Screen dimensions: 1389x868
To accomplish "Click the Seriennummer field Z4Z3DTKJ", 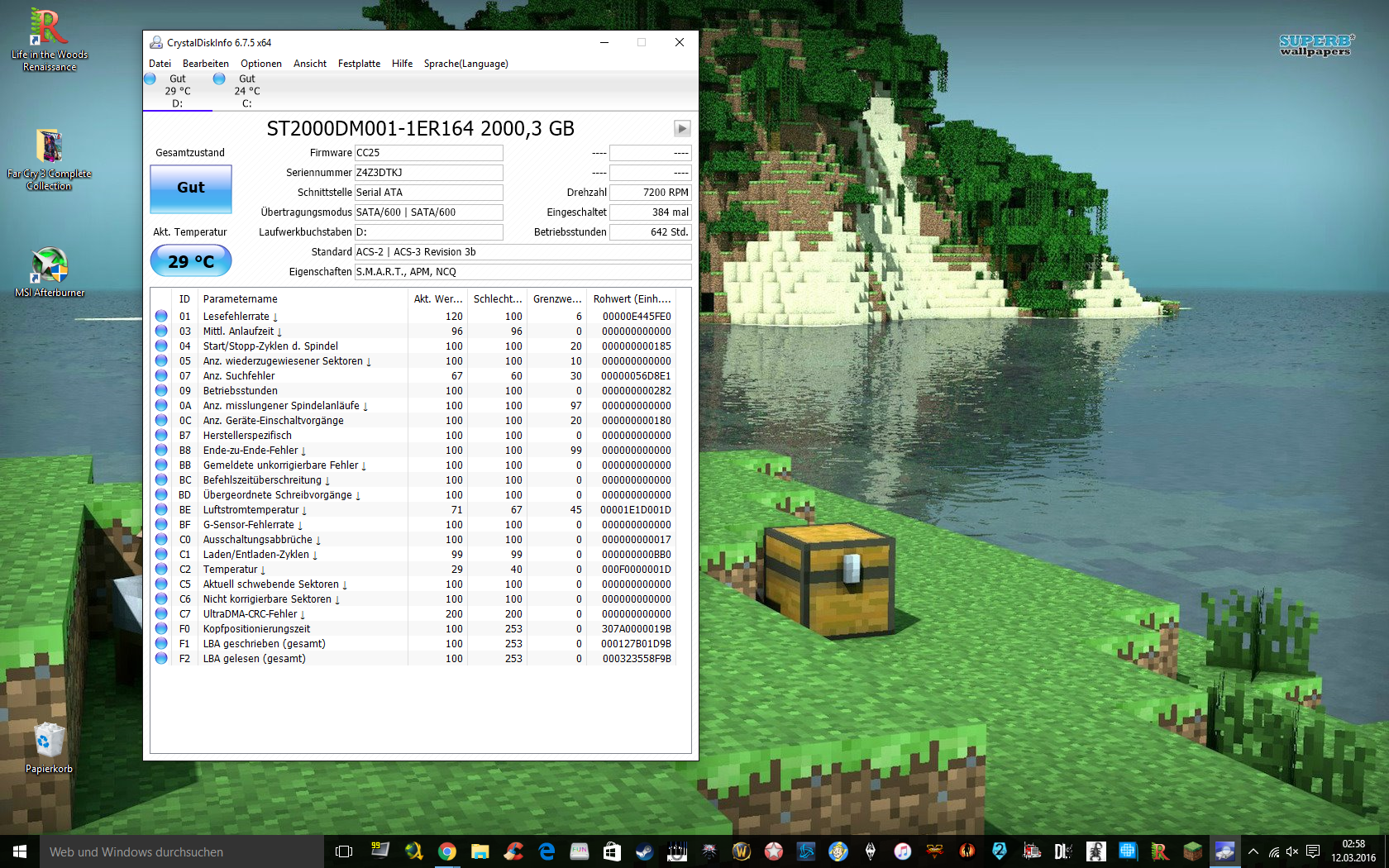I will 428,173.
